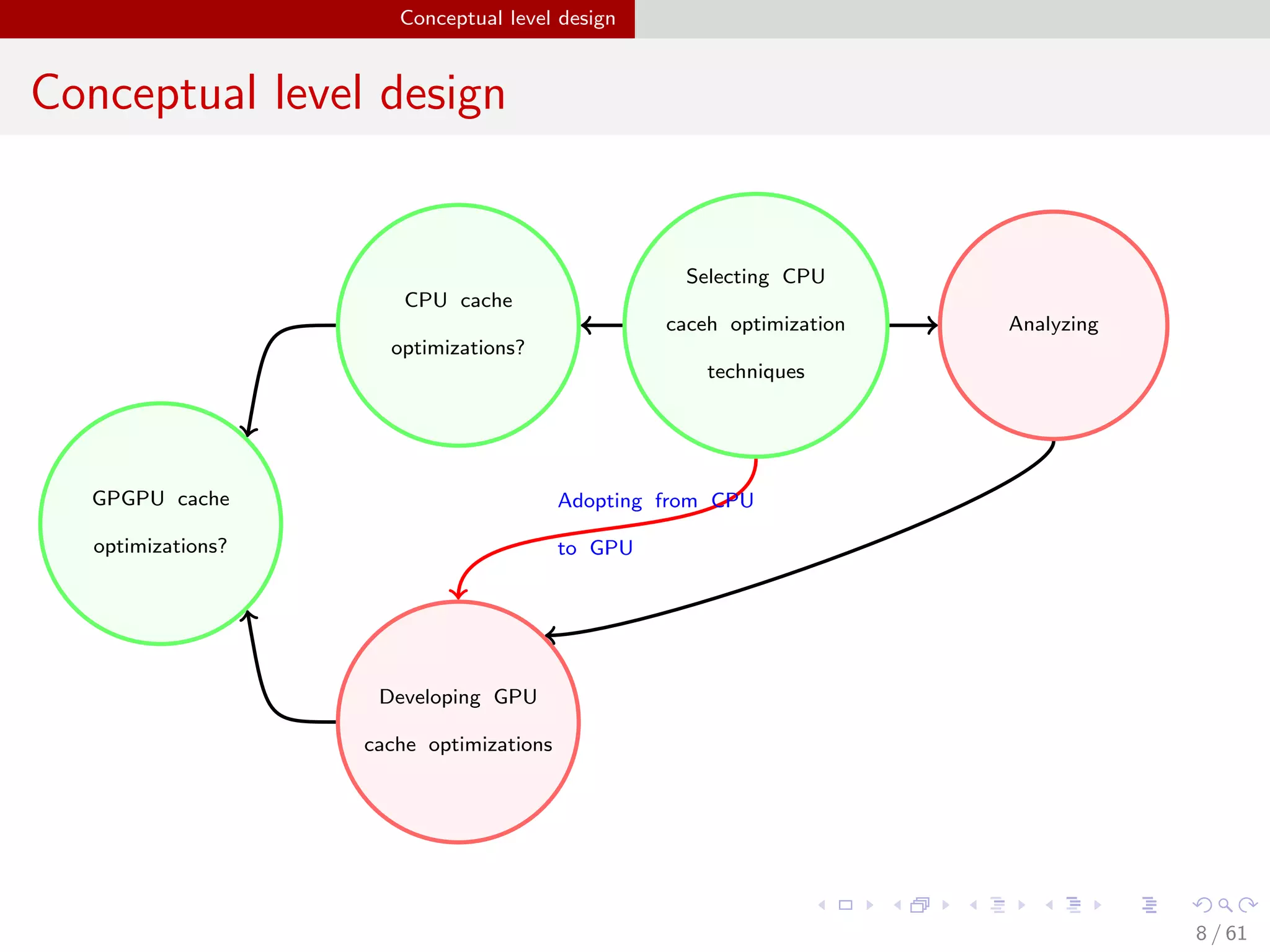Image resolution: width=1270 pixels, height=952 pixels.
Task: Click the next slide right arrow
Action: pos(869,905)
